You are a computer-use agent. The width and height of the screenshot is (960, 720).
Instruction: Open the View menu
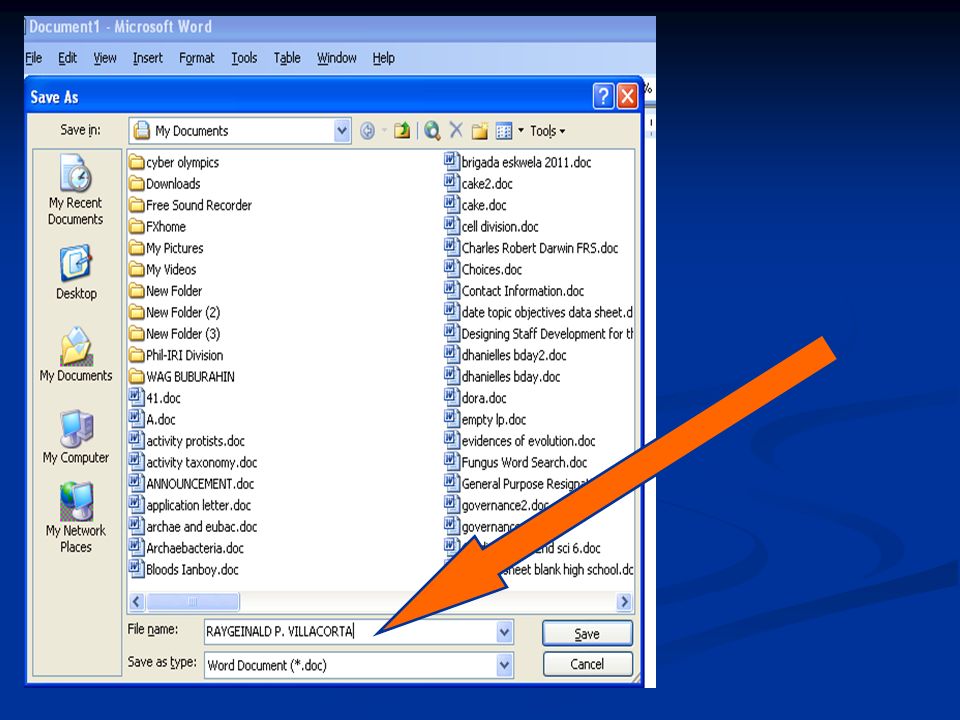click(105, 58)
